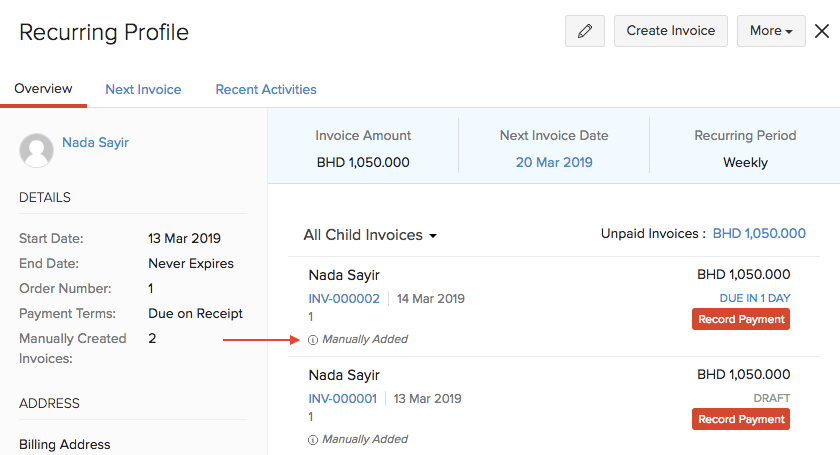Open the unpaid invoices BHD 1,050.000 amount
Image resolution: width=840 pixels, height=455 pixels.
pyautogui.click(x=759, y=233)
